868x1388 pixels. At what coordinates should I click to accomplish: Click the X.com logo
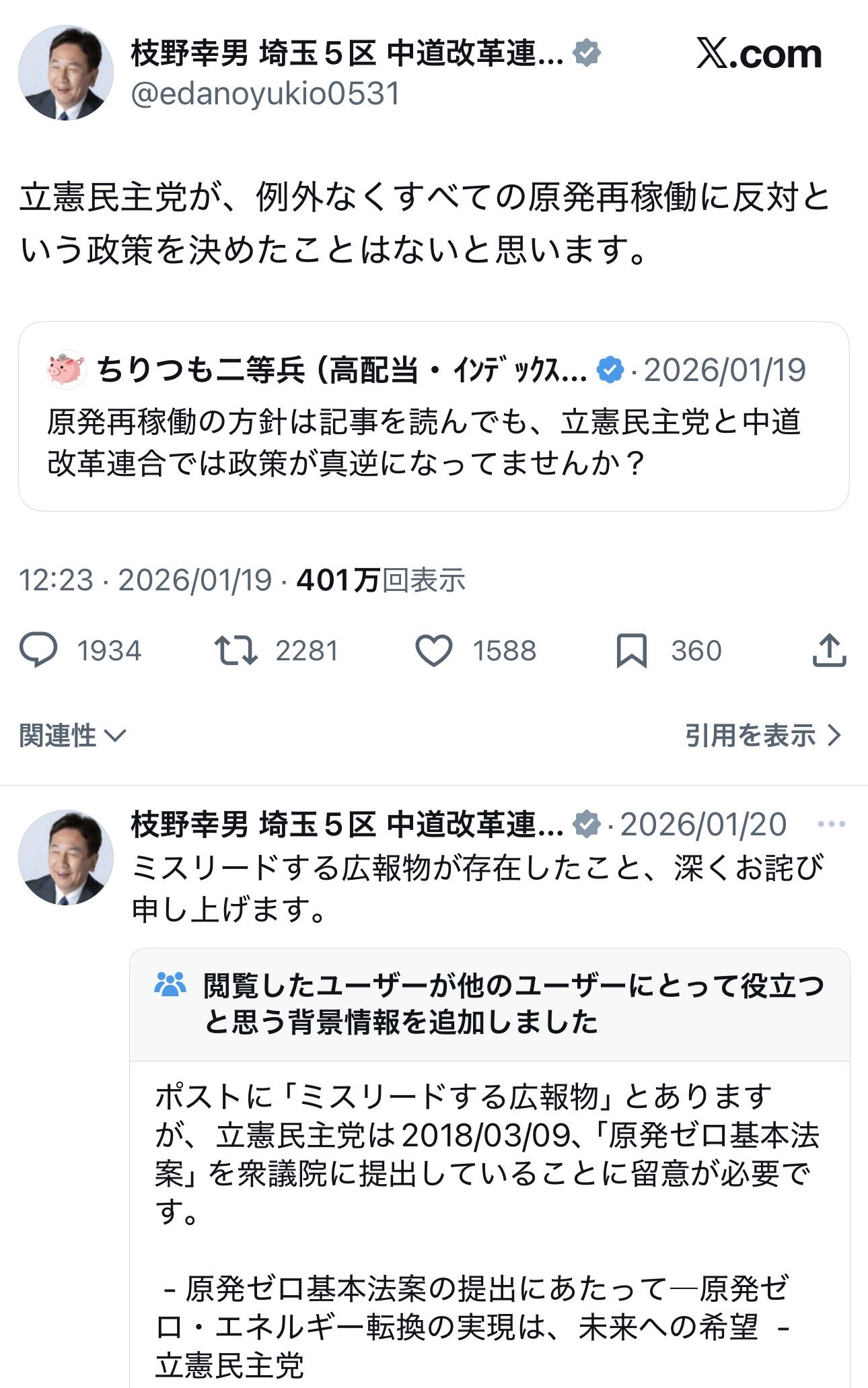759,54
